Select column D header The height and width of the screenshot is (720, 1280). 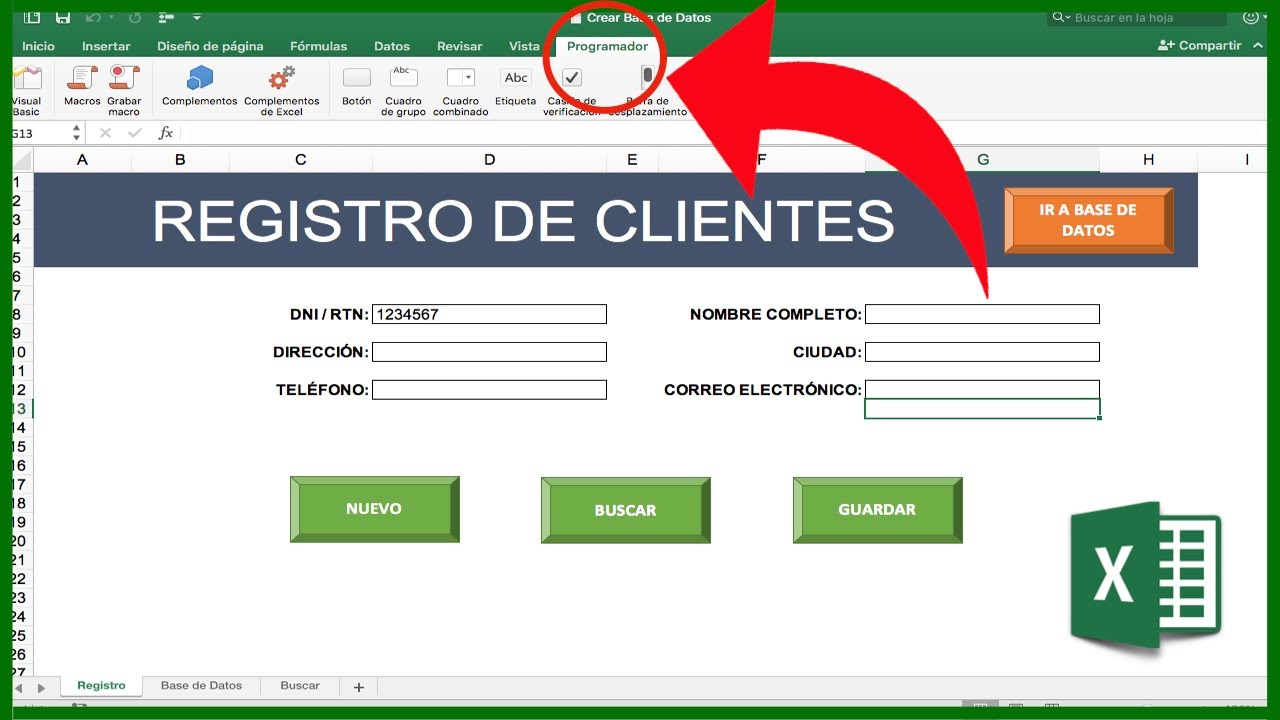click(489, 160)
